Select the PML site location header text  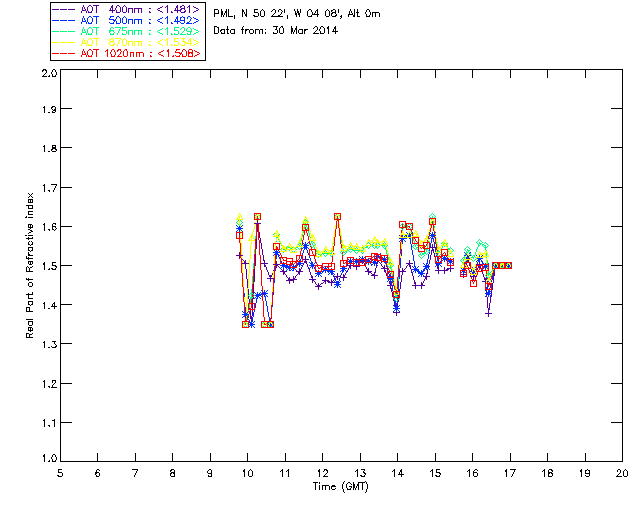(297, 13)
